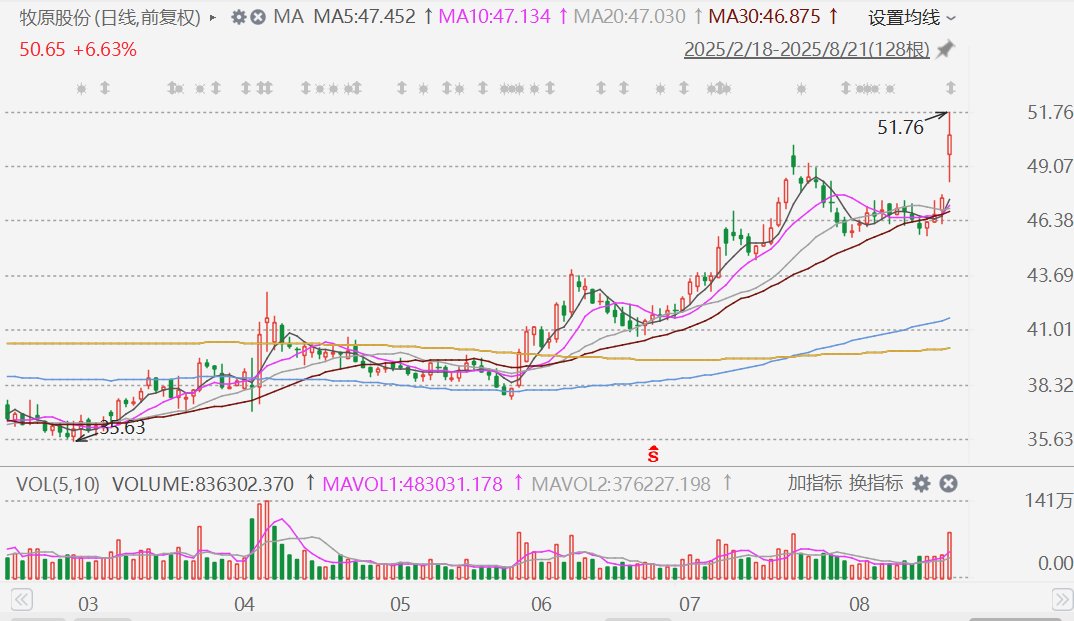This screenshot has height=621, width=1074.
Task: Click VOLUME:836302.370 value
Action: click(x=203, y=484)
